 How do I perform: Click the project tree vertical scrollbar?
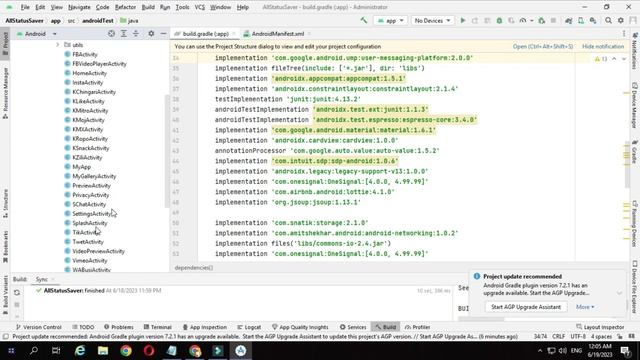[x=167, y=151]
